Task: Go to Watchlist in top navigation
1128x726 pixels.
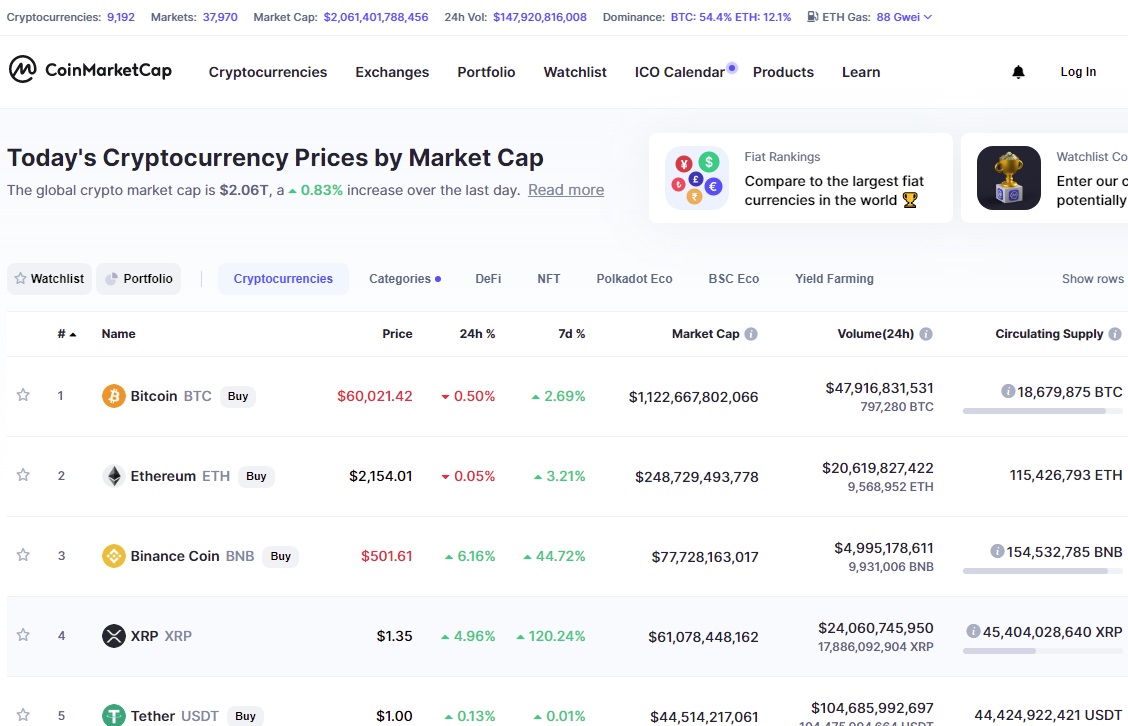Action: point(575,72)
